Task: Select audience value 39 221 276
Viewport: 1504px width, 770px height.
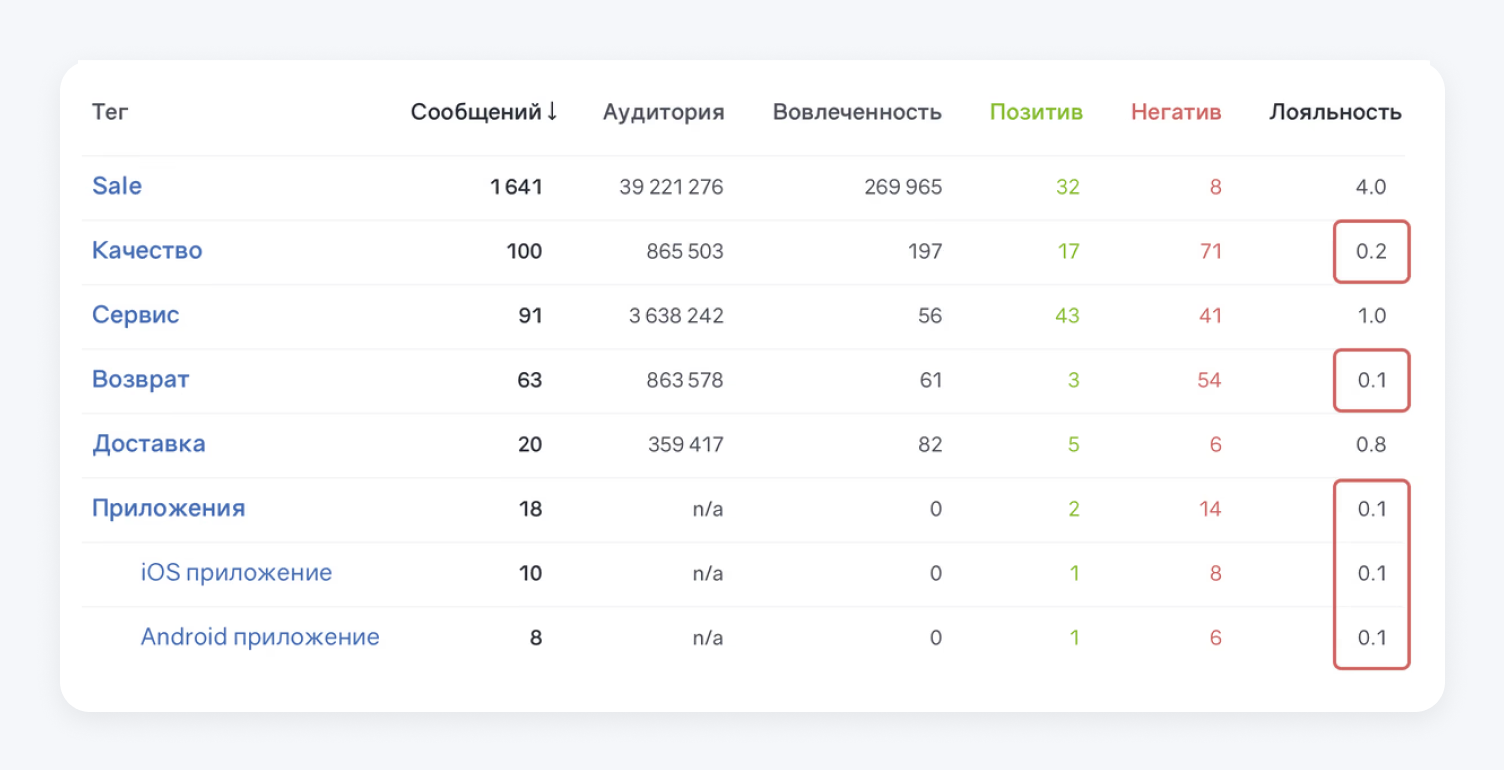Action: coord(671,187)
